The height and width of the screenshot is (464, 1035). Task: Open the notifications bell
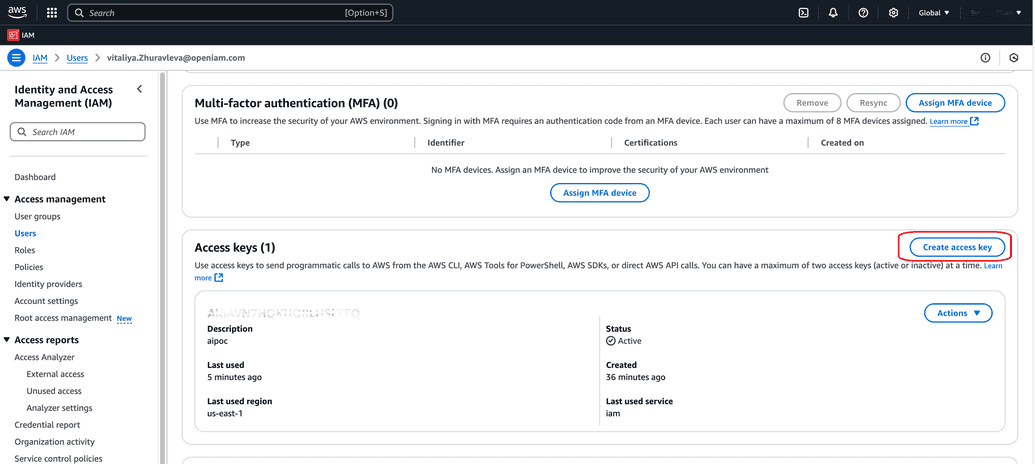pyautogui.click(x=833, y=13)
